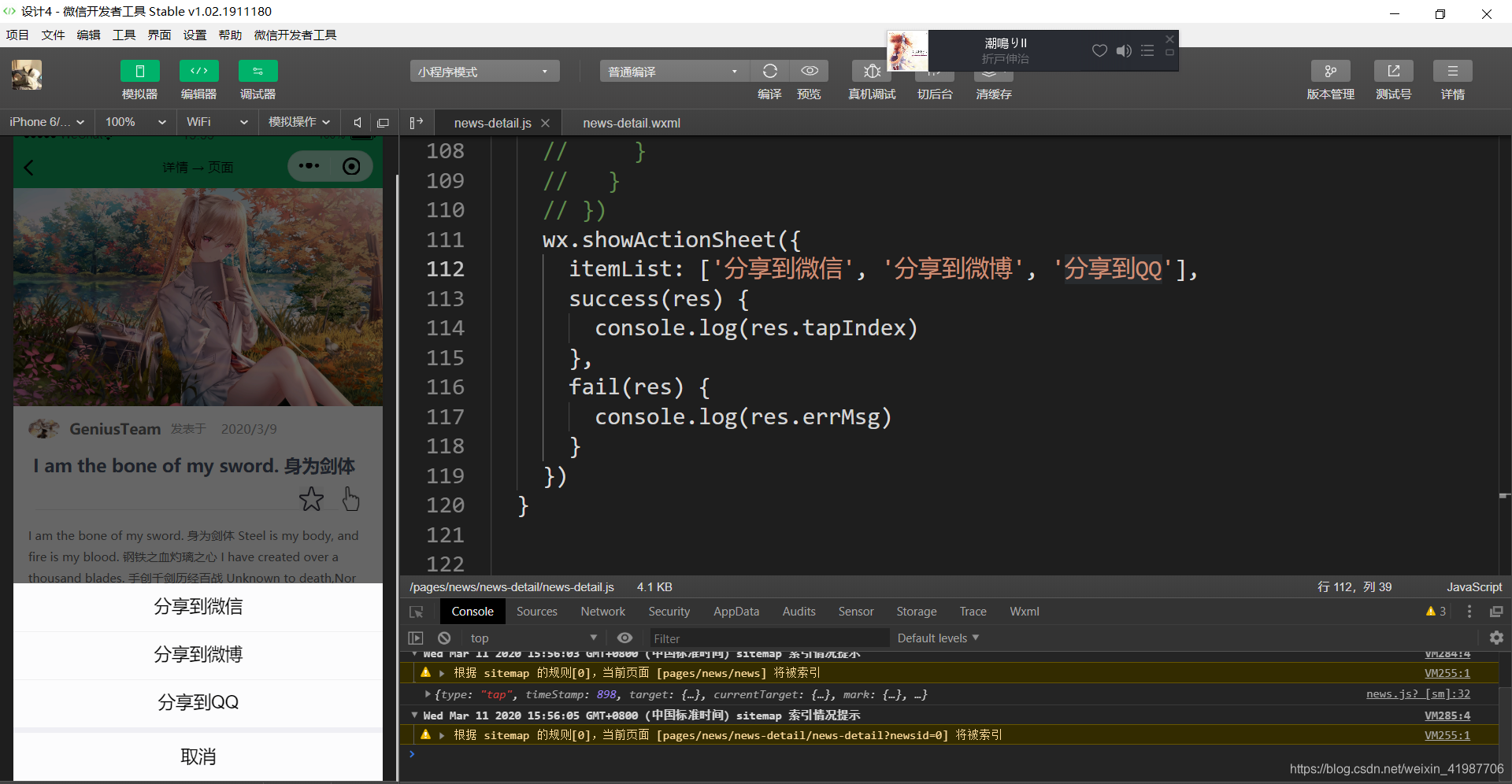Select the Sources devtools tab

pos(537,612)
